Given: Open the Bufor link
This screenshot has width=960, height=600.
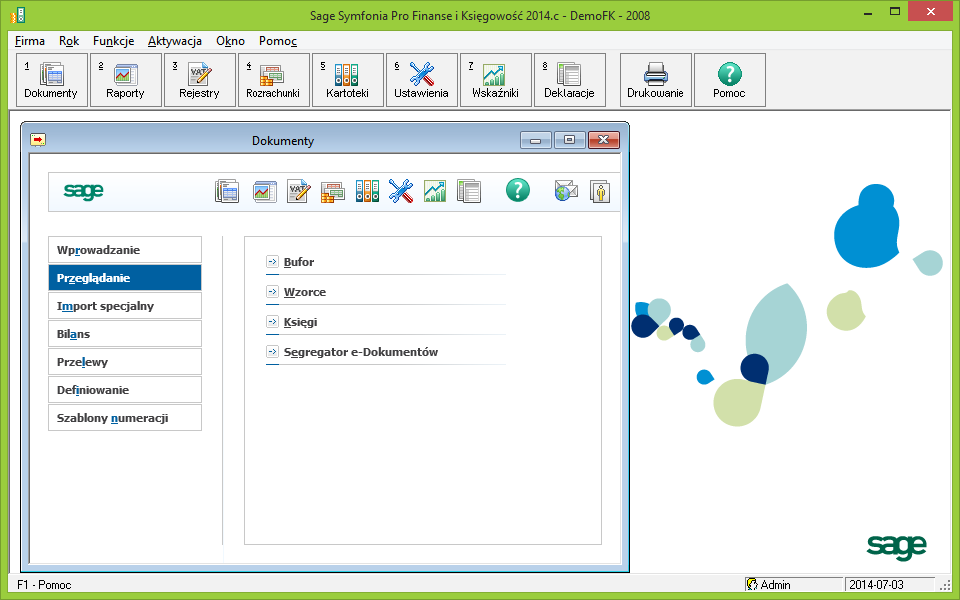Looking at the screenshot, I should pos(299,262).
